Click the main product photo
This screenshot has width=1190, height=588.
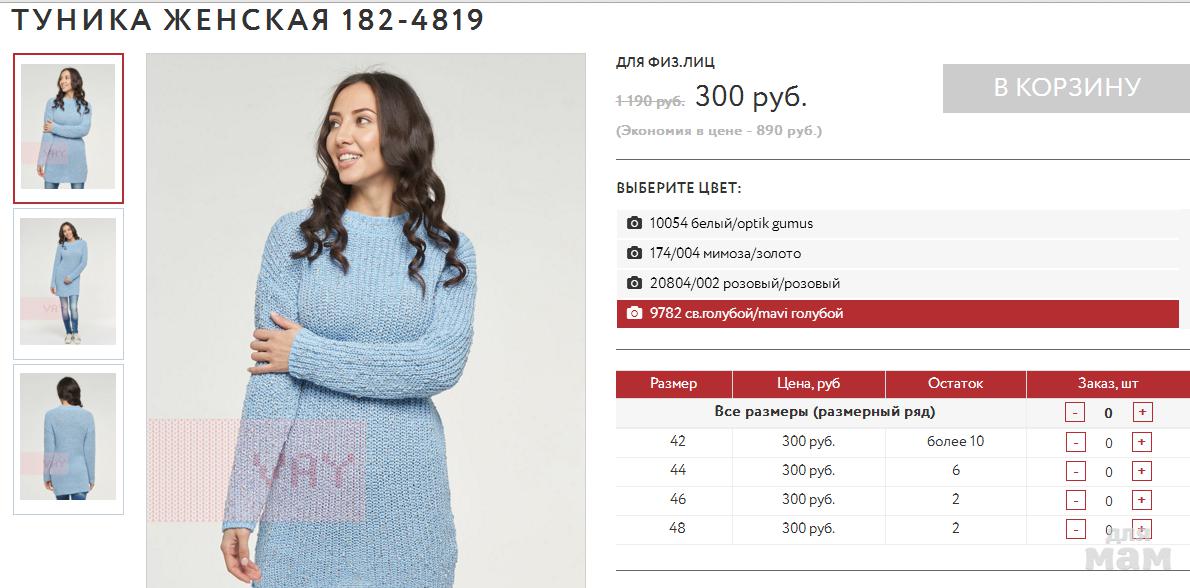366,320
